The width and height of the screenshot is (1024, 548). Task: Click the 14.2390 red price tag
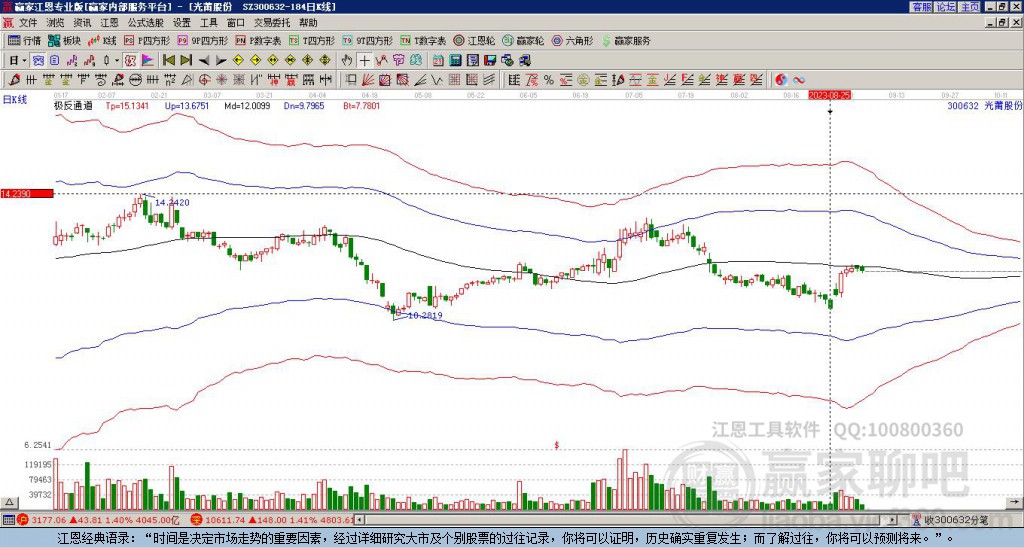tap(27, 194)
